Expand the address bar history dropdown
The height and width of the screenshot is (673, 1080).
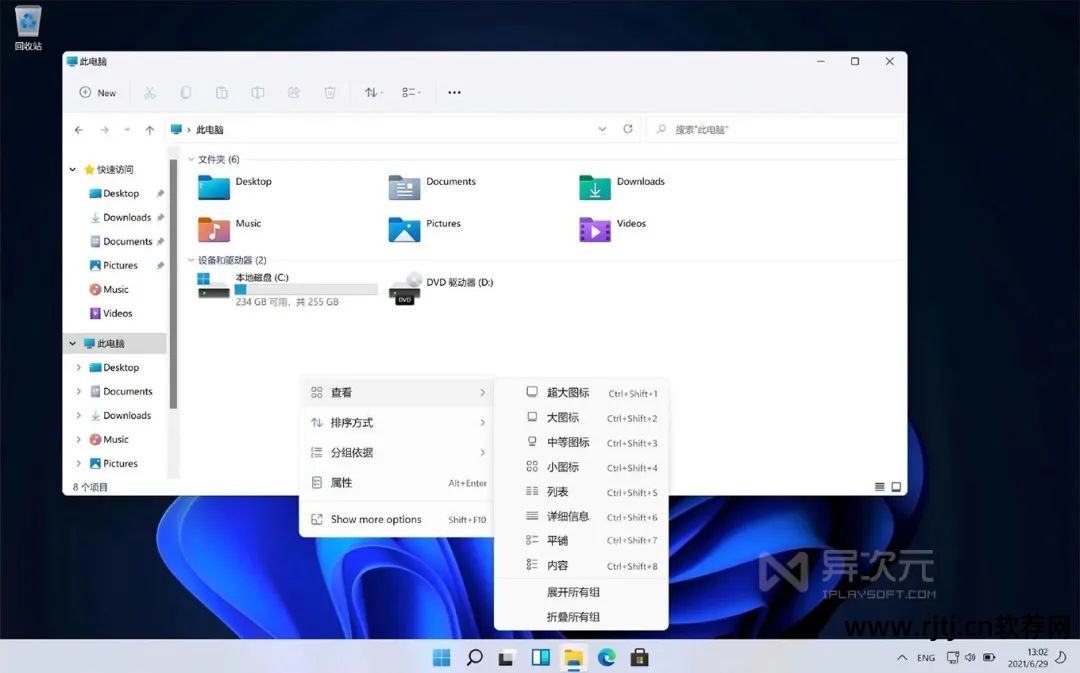[602, 129]
